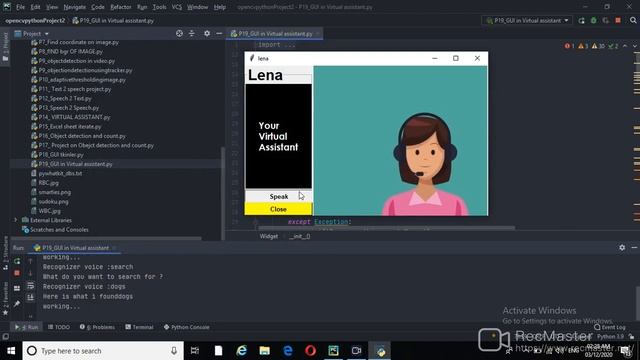Click the Windows Start button
The width and height of the screenshot is (640, 360).
tap(11, 351)
